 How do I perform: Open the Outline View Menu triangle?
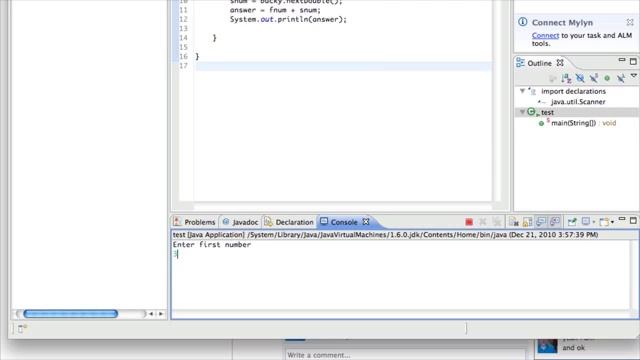(634, 76)
